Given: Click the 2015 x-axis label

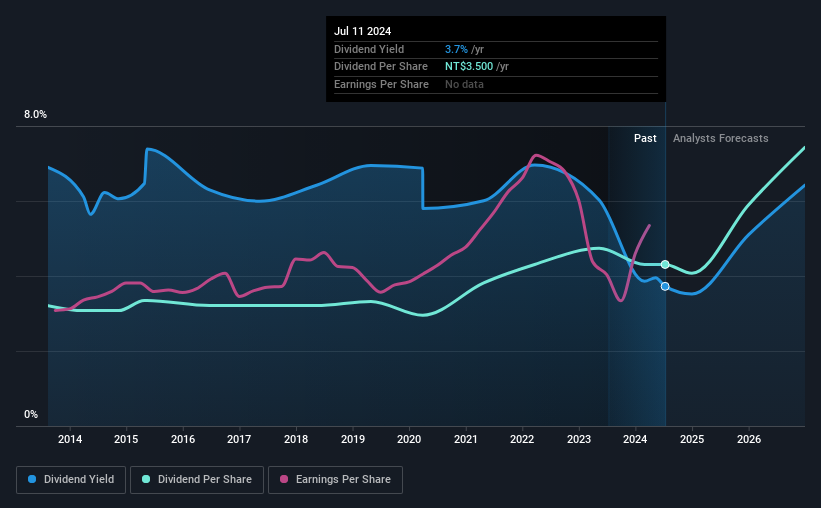Looking at the screenshot, I should [x=126, y=439].
